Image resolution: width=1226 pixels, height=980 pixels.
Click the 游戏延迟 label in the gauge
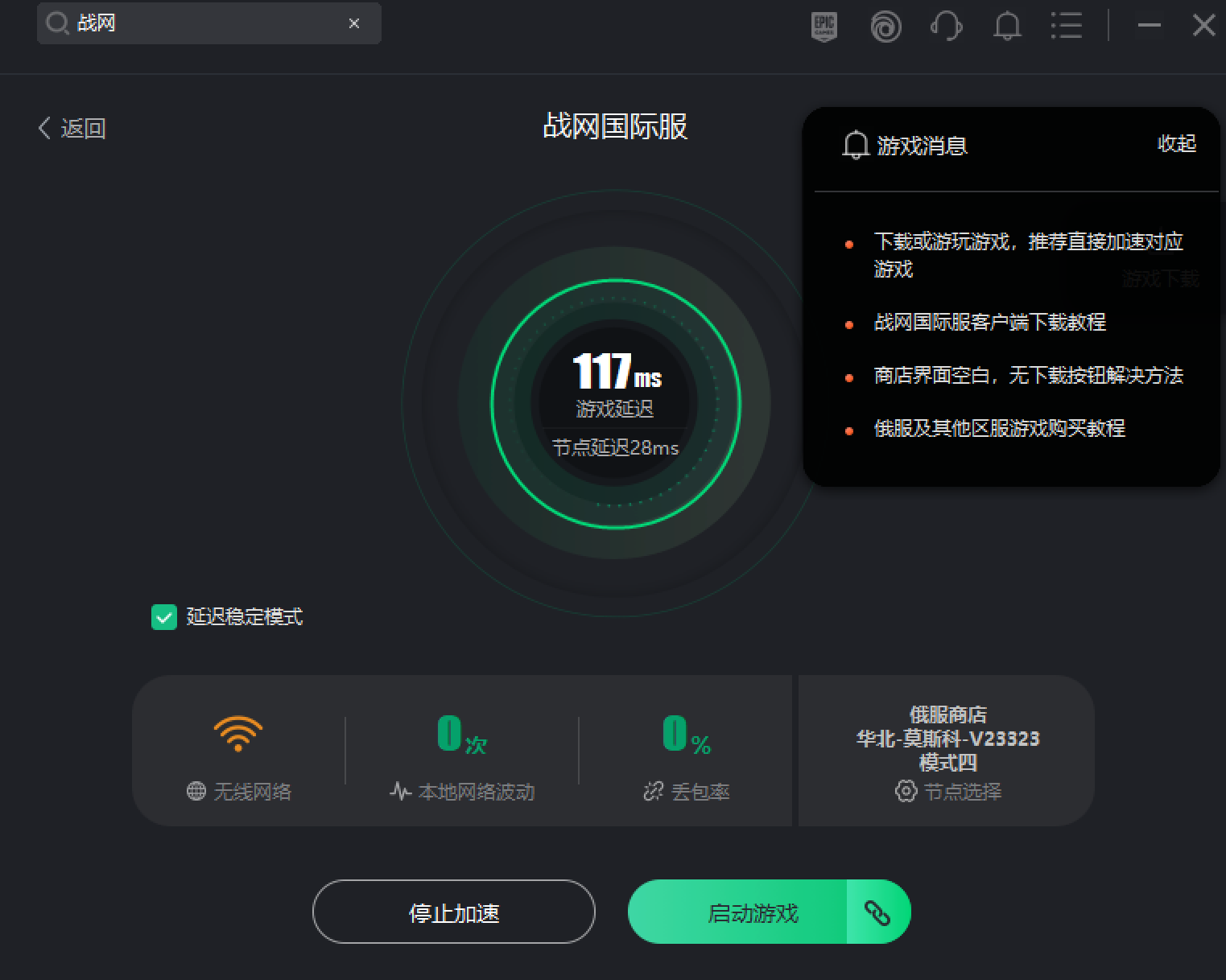tap(615, 409)
